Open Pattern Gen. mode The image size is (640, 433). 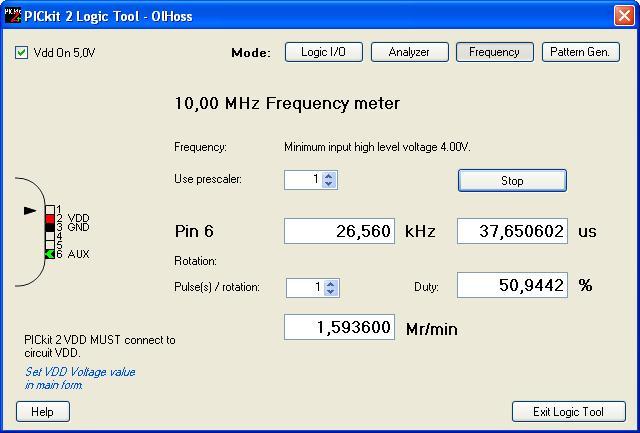tap(580, 52)
